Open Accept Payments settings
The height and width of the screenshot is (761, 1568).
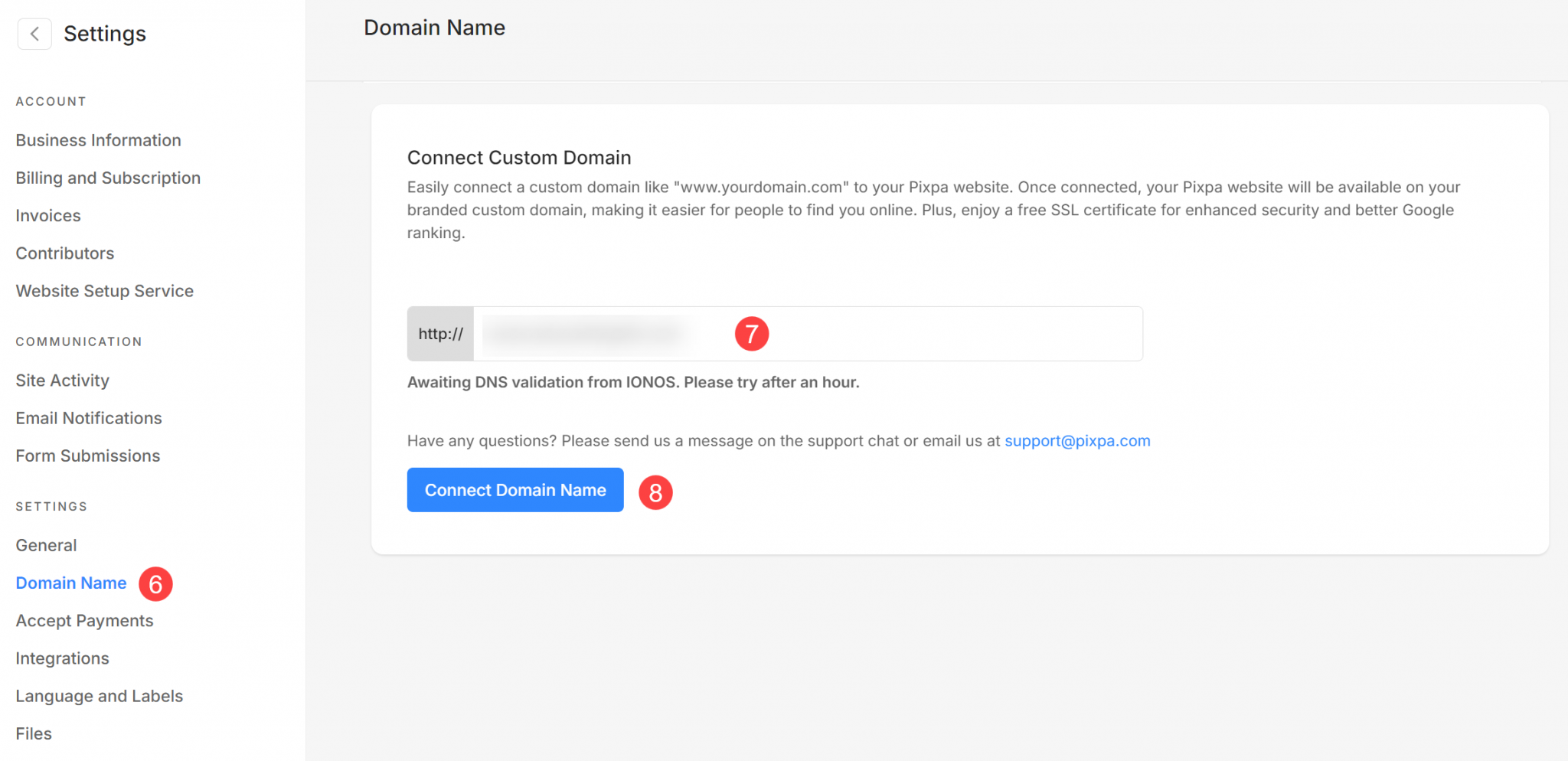tap(84, 620)
